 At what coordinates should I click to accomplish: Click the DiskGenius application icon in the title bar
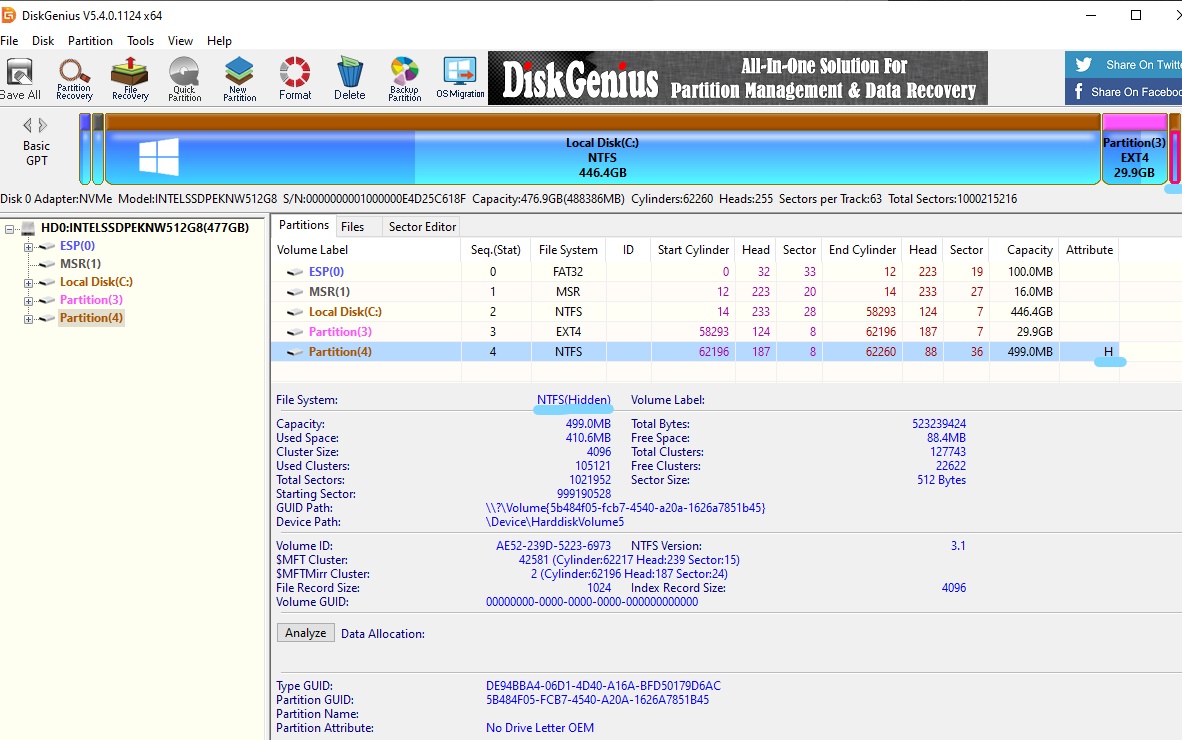click(x=8, y=15)
